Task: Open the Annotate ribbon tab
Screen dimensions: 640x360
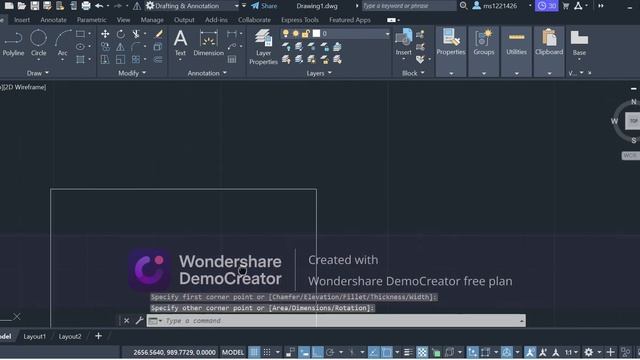Action: (x=53, y=20)
